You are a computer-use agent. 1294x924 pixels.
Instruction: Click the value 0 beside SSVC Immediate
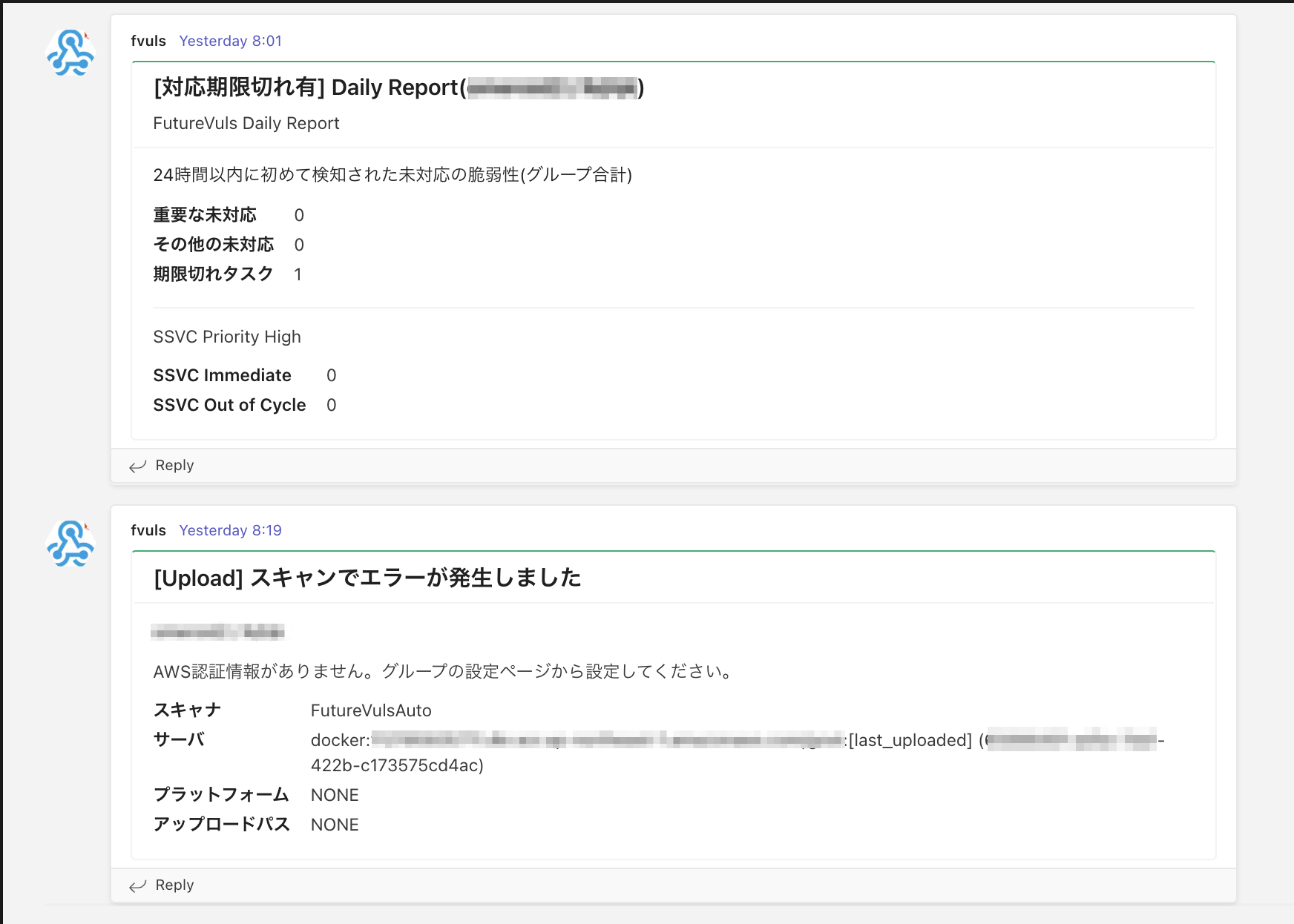click(x=332, y=375)
